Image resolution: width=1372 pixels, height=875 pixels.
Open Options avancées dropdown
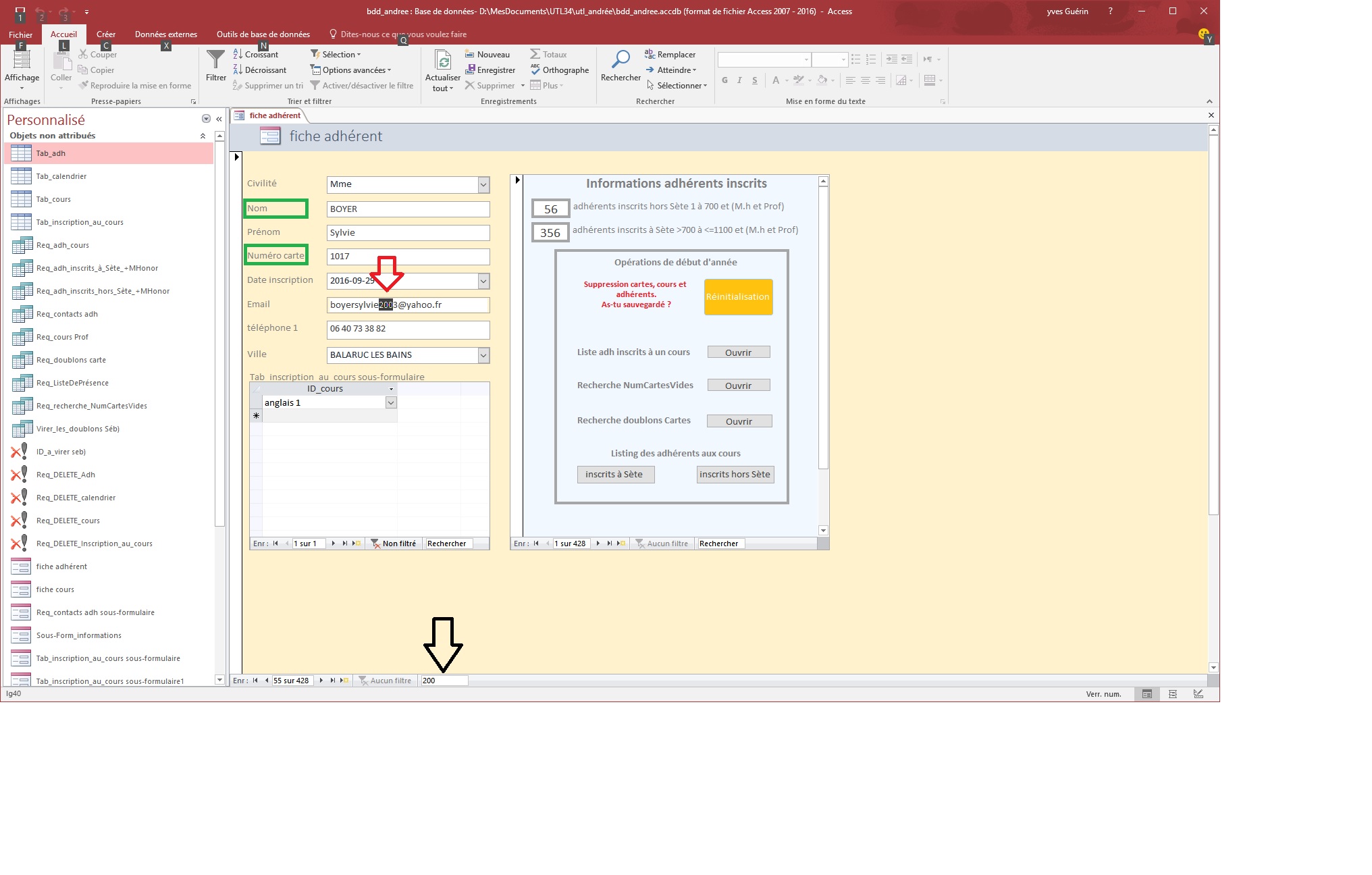(350, 70)
